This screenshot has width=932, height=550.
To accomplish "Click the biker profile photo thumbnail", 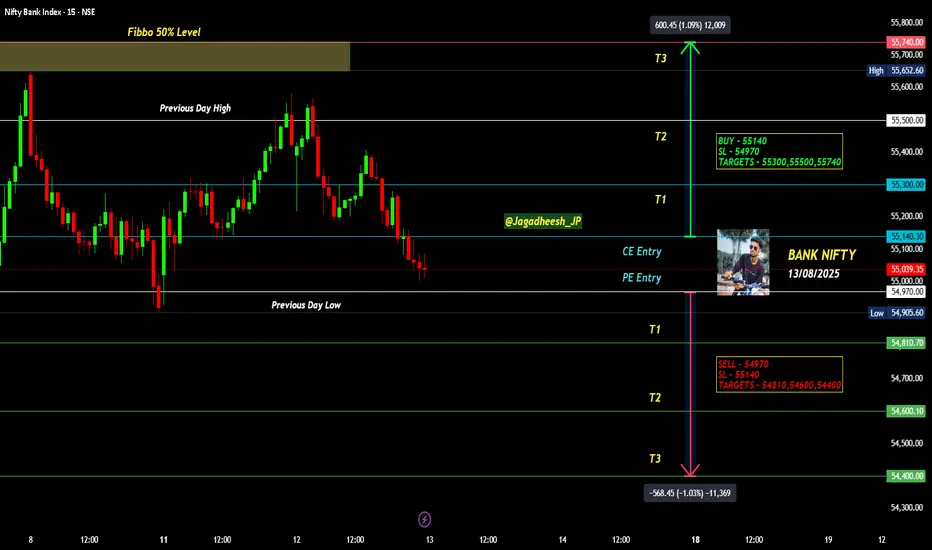I will [x=743, y=262].
